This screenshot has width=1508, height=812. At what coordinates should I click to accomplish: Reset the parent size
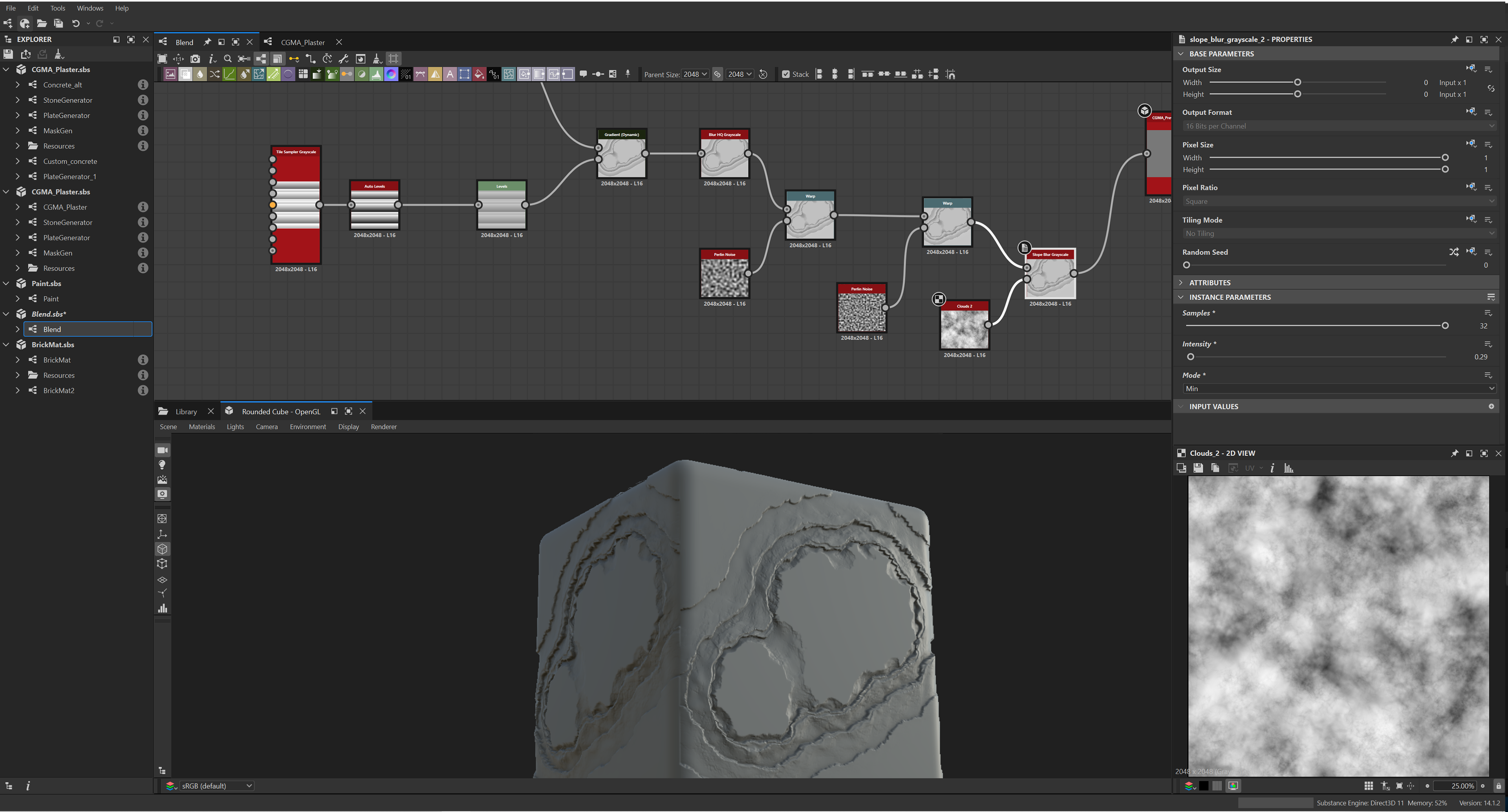[763, 74]
